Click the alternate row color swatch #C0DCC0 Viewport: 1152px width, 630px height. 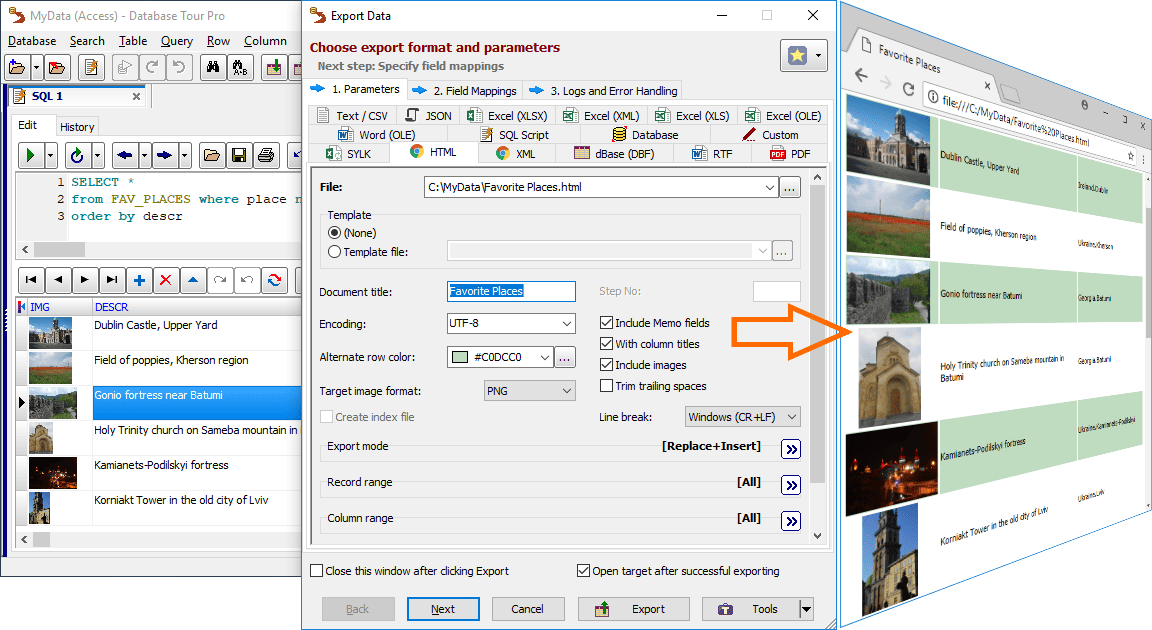pos(459,358)
